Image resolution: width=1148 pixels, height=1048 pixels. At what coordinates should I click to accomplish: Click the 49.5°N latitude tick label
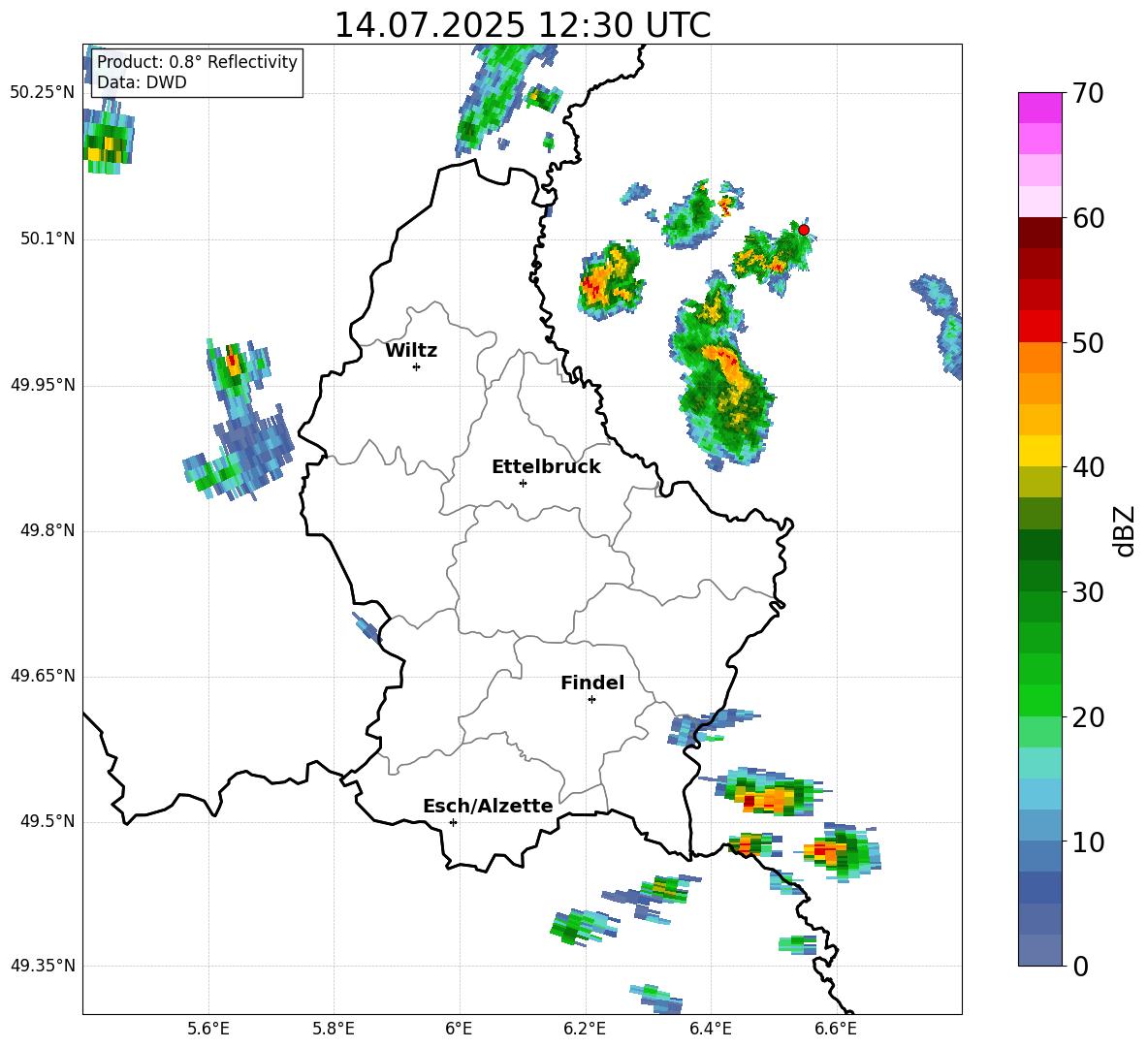pos(47,822)
